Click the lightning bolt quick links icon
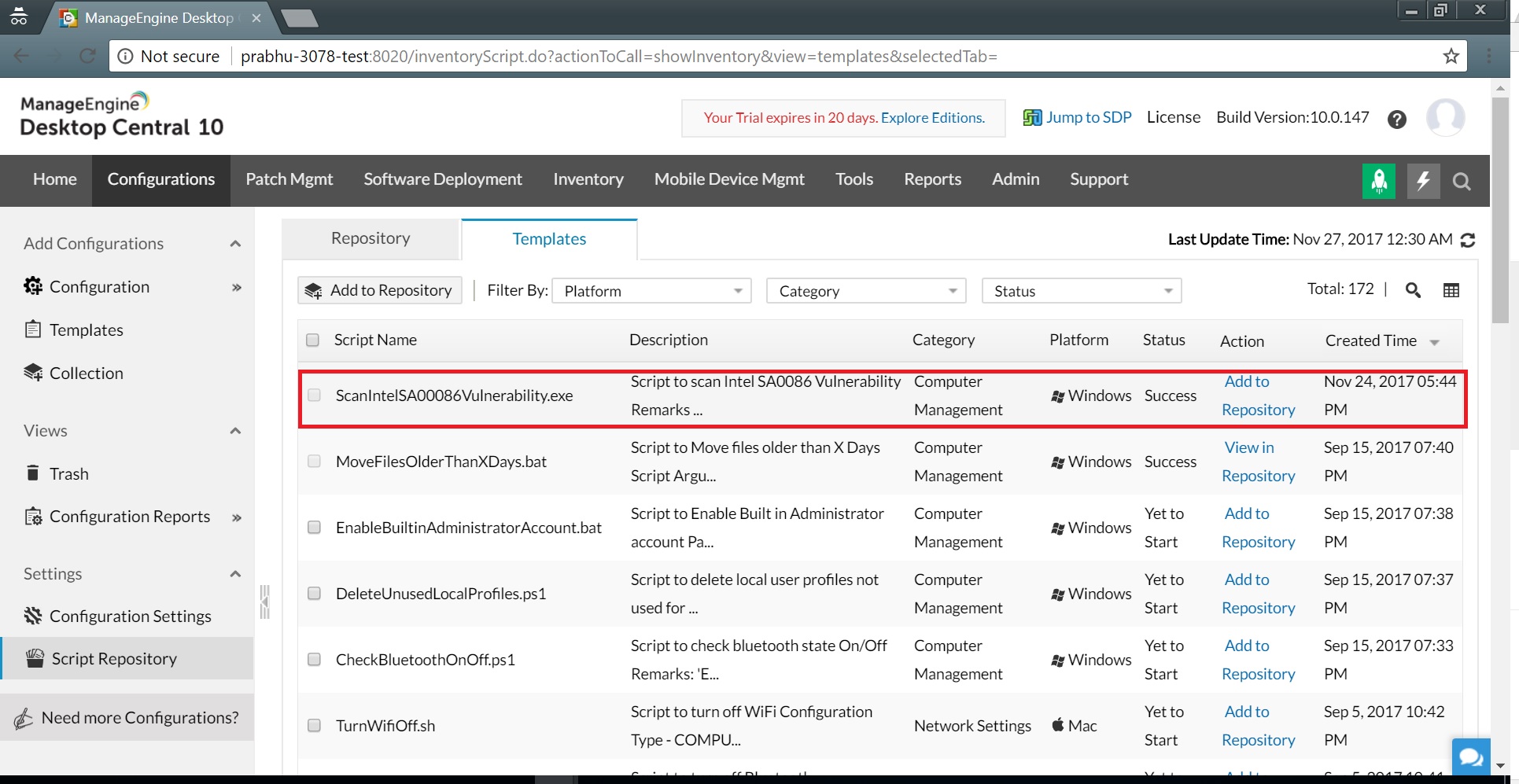Viewport: 1519px width, 784px height. coord(1423,181)
